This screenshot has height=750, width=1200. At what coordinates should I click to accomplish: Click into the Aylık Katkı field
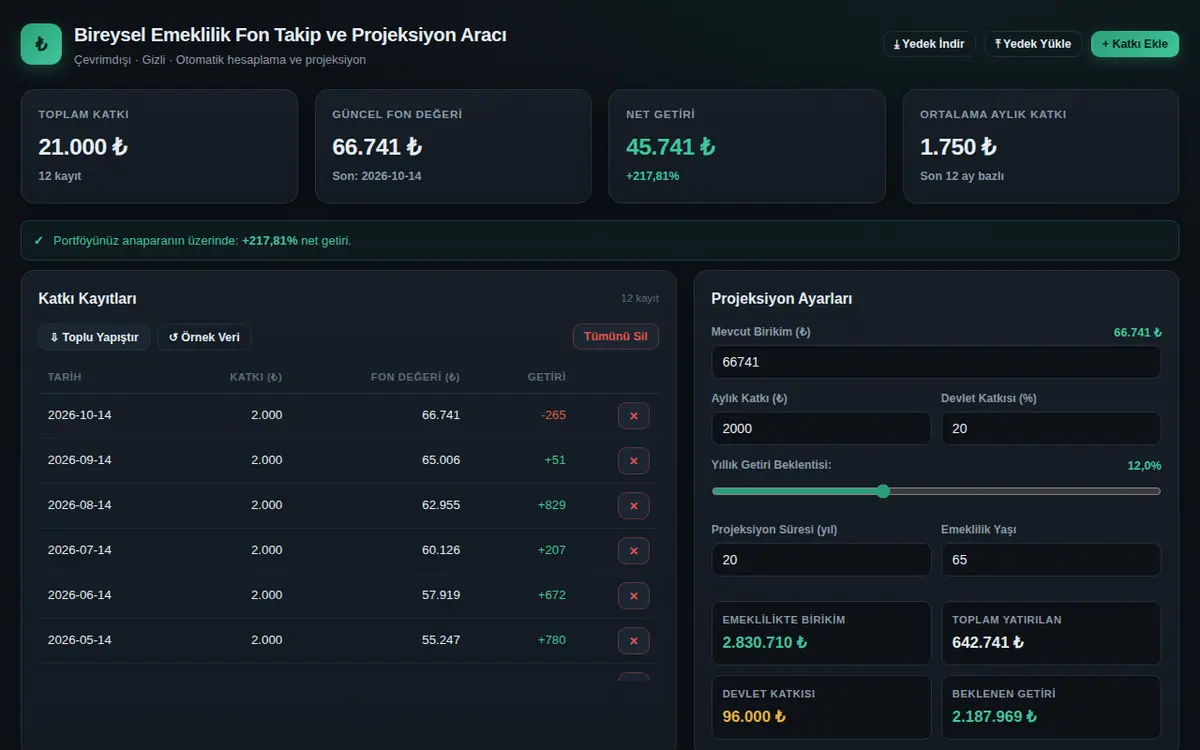[821, 428]
